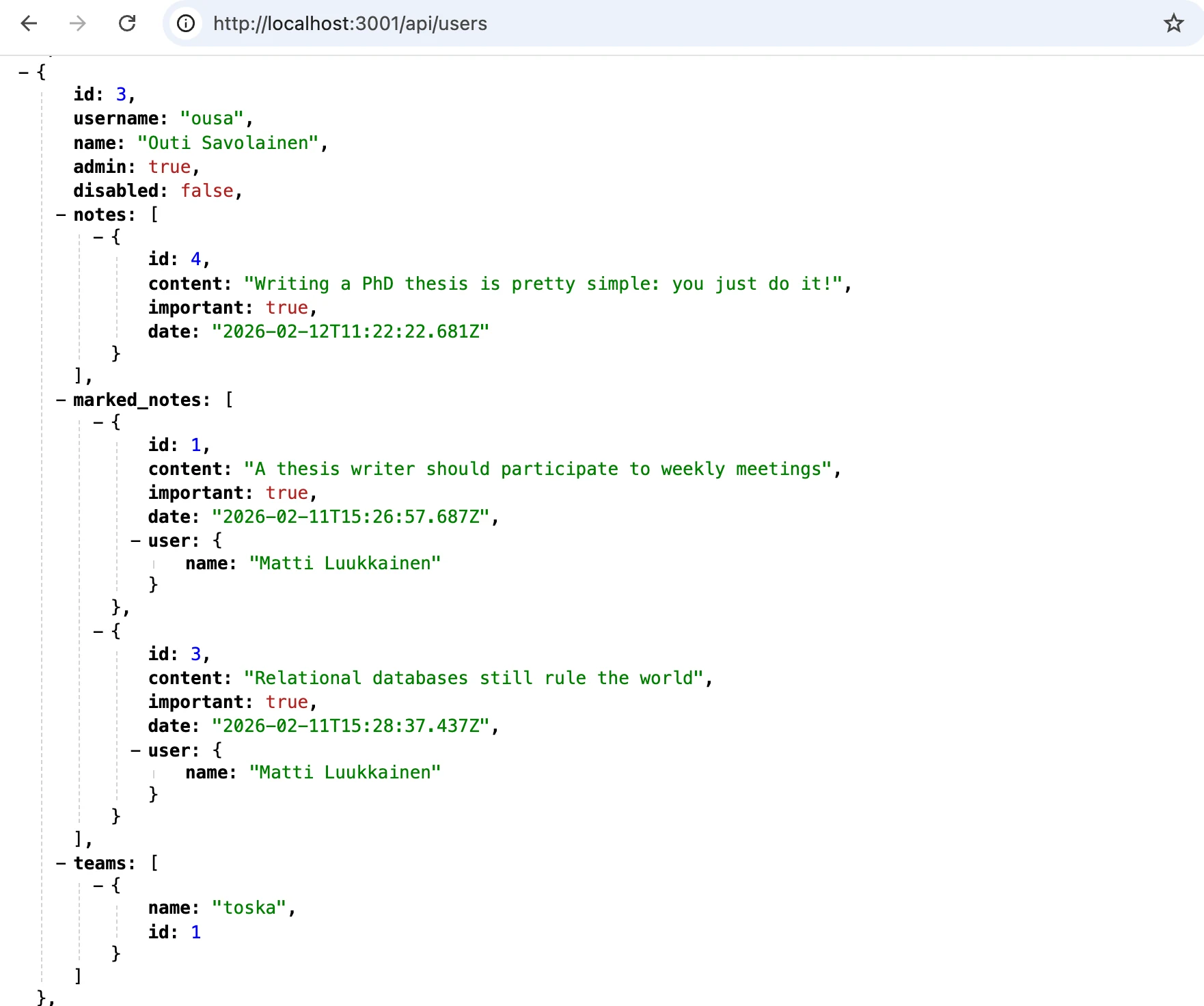
Task: Click the "toska" team name value
Action: [249, 908]
